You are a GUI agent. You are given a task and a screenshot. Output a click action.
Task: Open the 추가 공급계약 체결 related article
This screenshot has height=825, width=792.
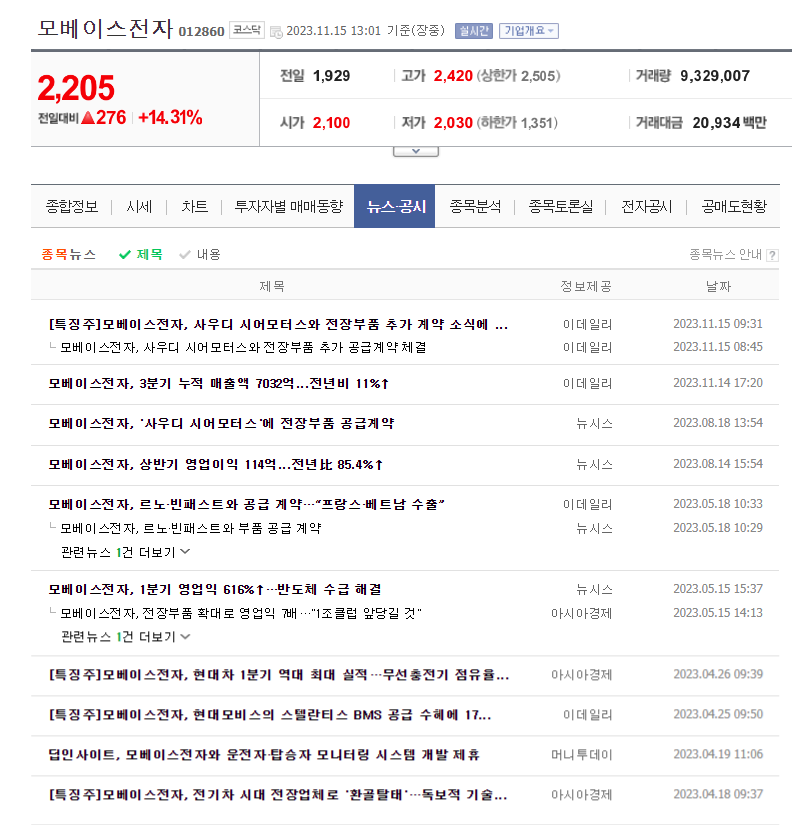[x=243, y=347]
